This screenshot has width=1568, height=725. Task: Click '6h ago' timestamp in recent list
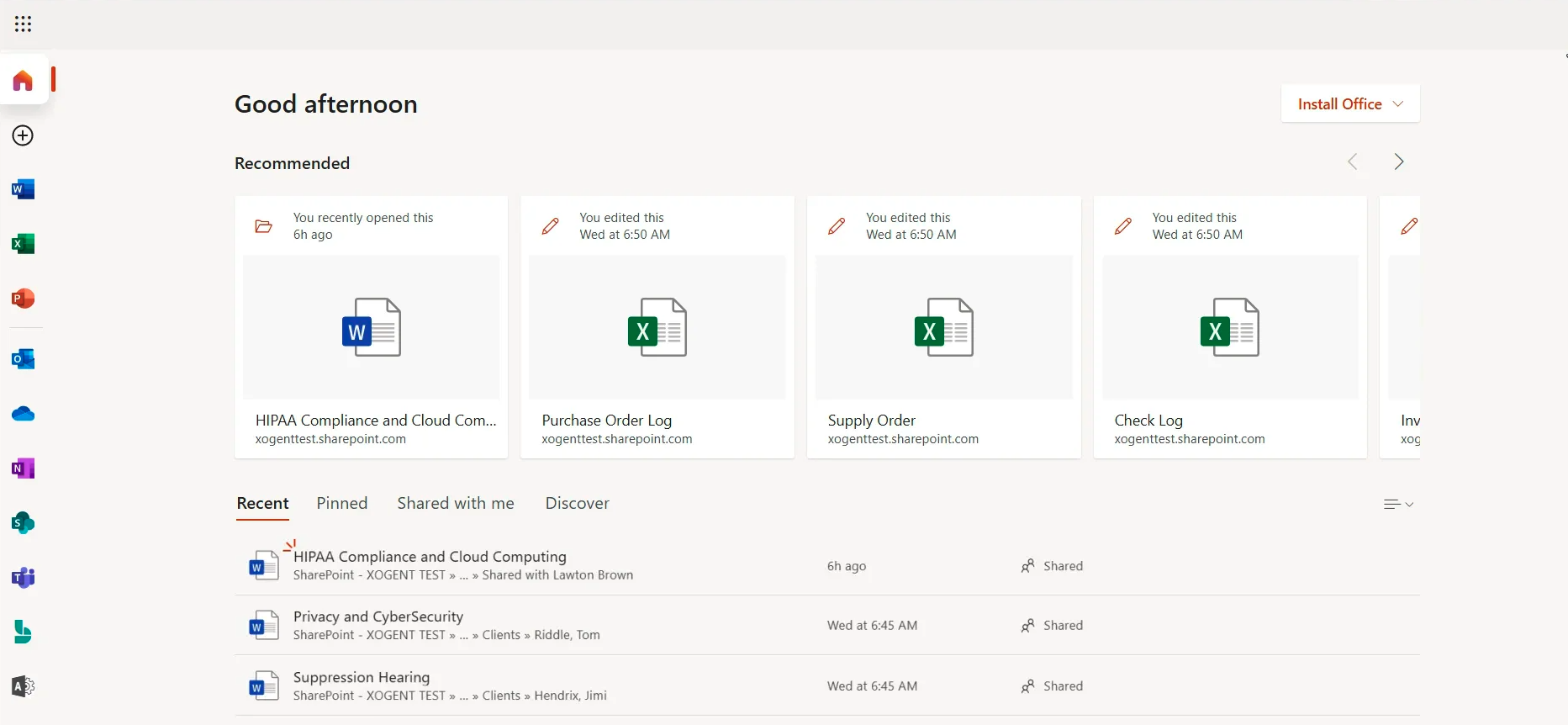847,566
